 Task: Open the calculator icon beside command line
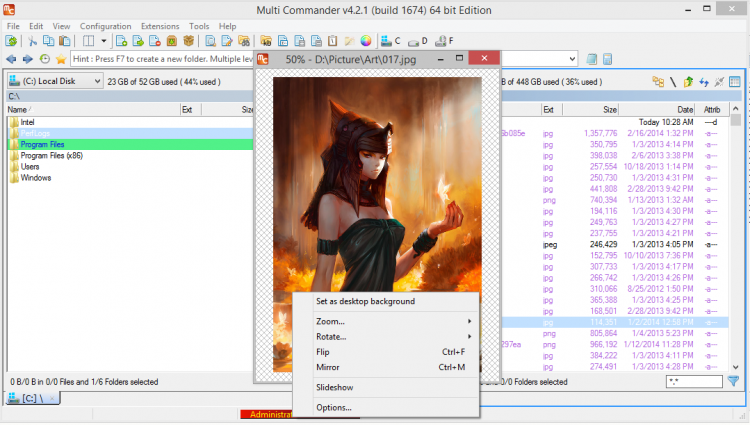[x=607, y=59]
